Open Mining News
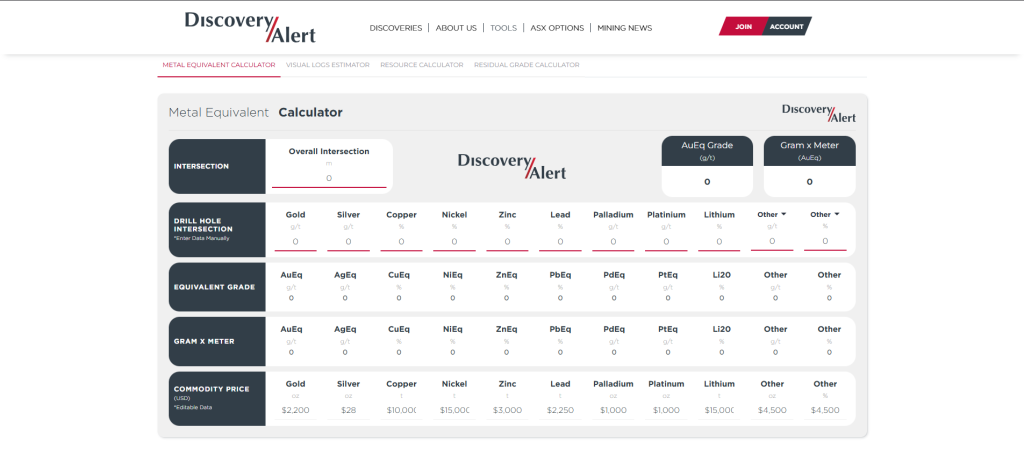This screenshot has width=1024, height=450. tap(624, 28)
